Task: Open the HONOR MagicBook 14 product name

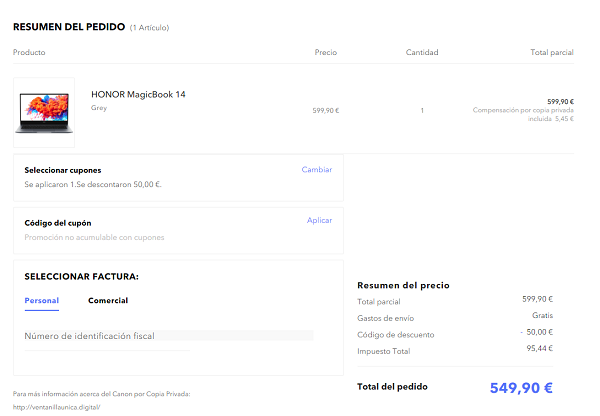Action: click(138, 95)
